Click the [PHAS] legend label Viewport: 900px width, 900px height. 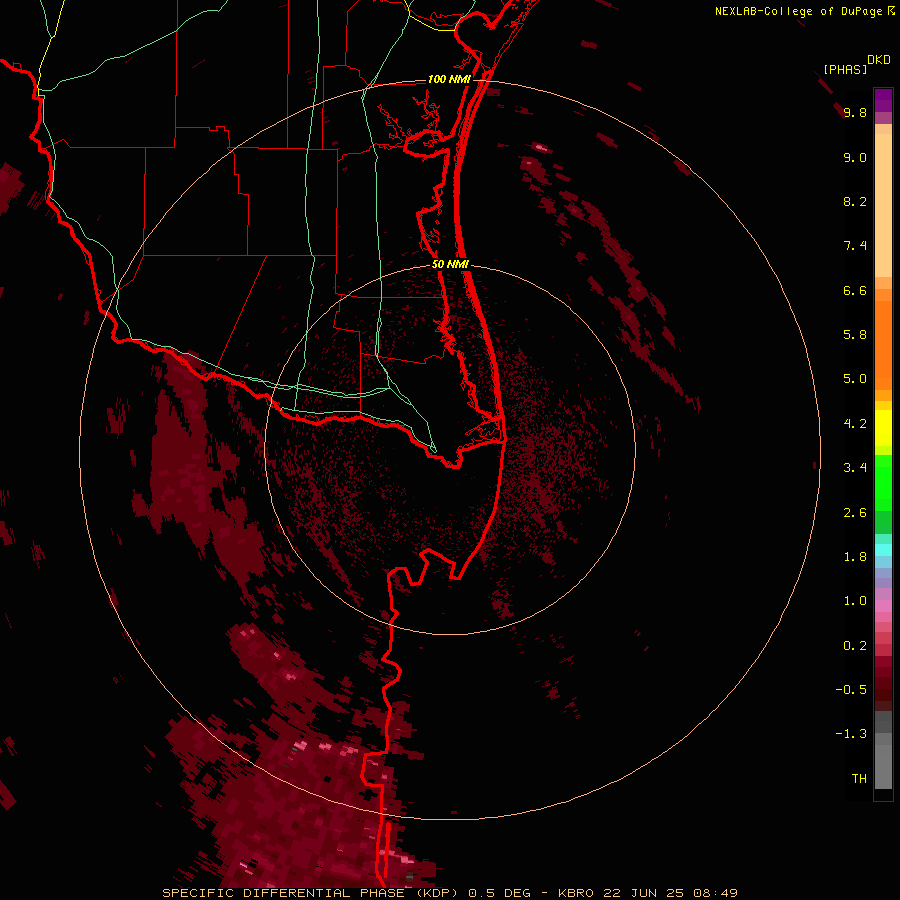tap(845, 70)
